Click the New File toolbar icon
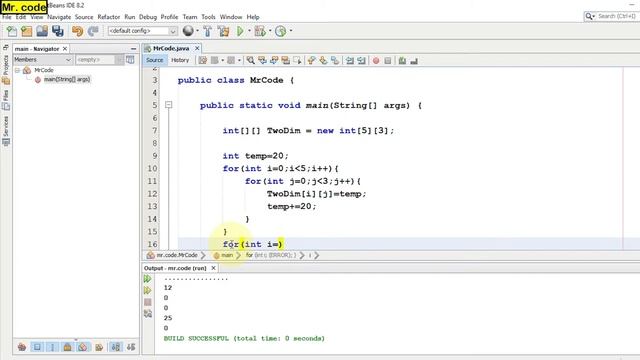 pos(12,31)
